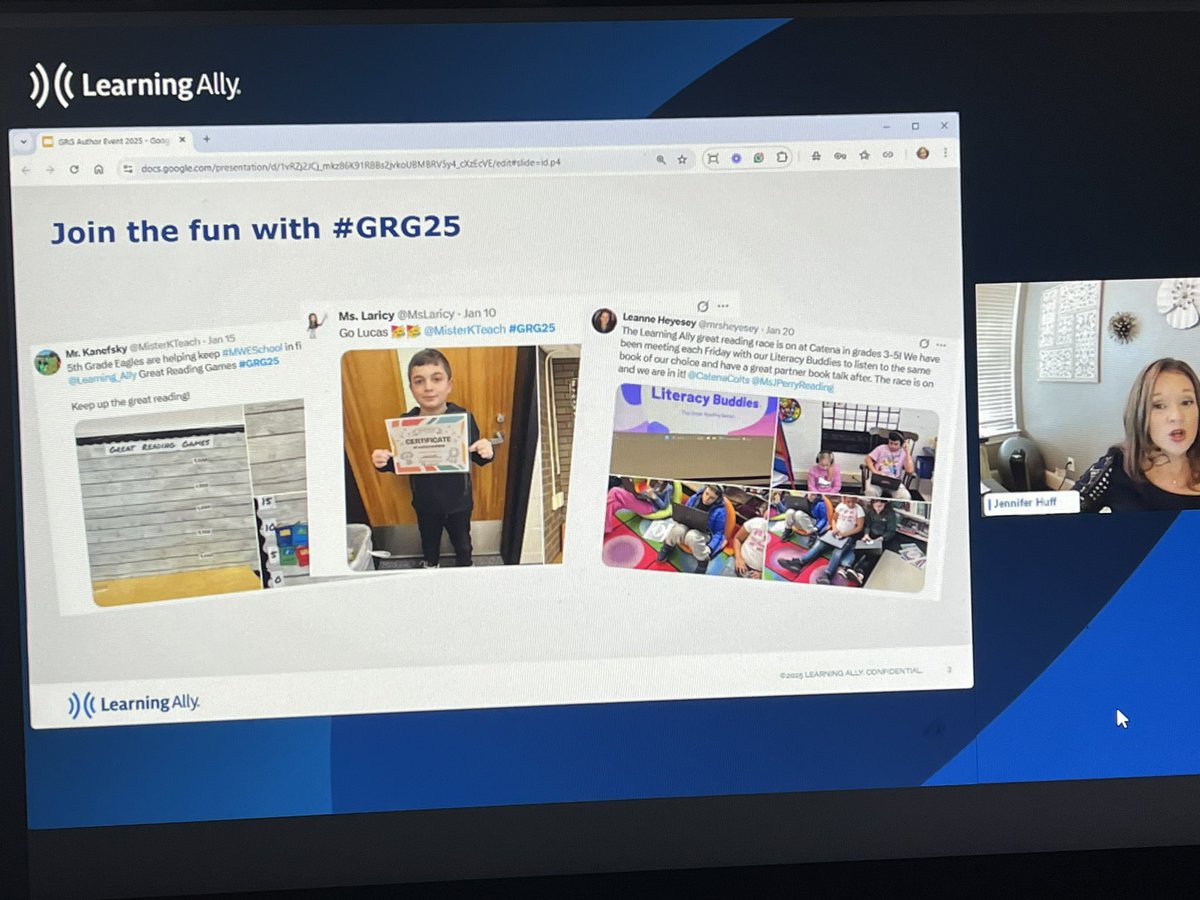This screenshot has height=900, width=1200.
Task: Open the hat-and-glasses toolbar extension icon
Action: pos(816,156)
